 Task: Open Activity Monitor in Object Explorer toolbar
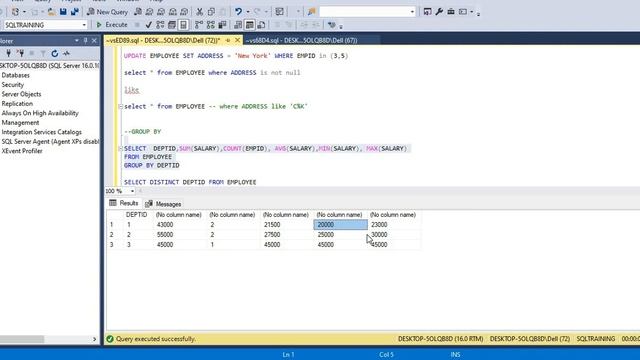click(67, 53)
